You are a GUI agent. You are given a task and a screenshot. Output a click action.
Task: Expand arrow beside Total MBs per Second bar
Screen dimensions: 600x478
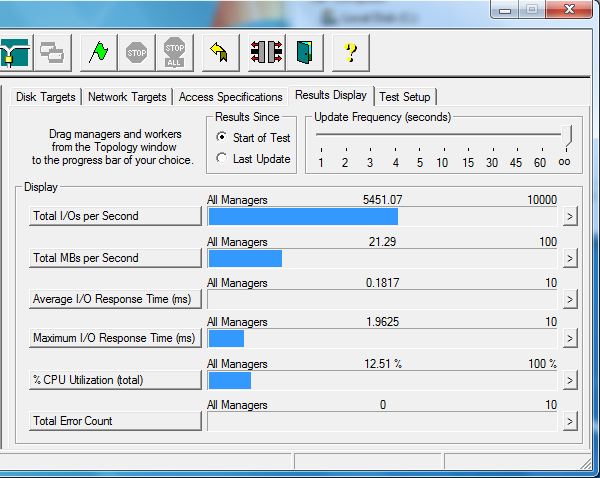coord(570,259)
